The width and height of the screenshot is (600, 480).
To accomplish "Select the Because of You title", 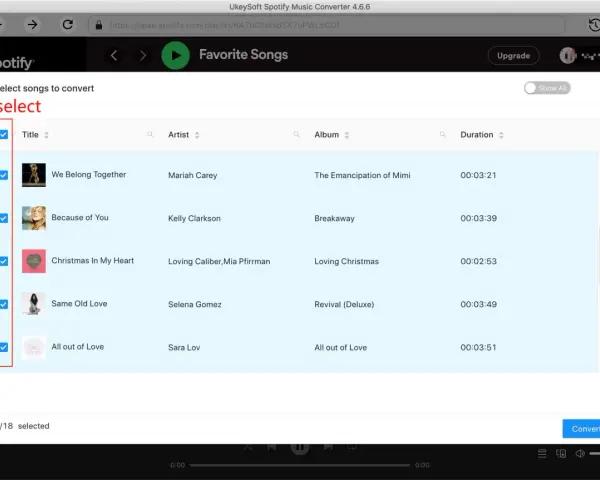I will tap(80, 217).
